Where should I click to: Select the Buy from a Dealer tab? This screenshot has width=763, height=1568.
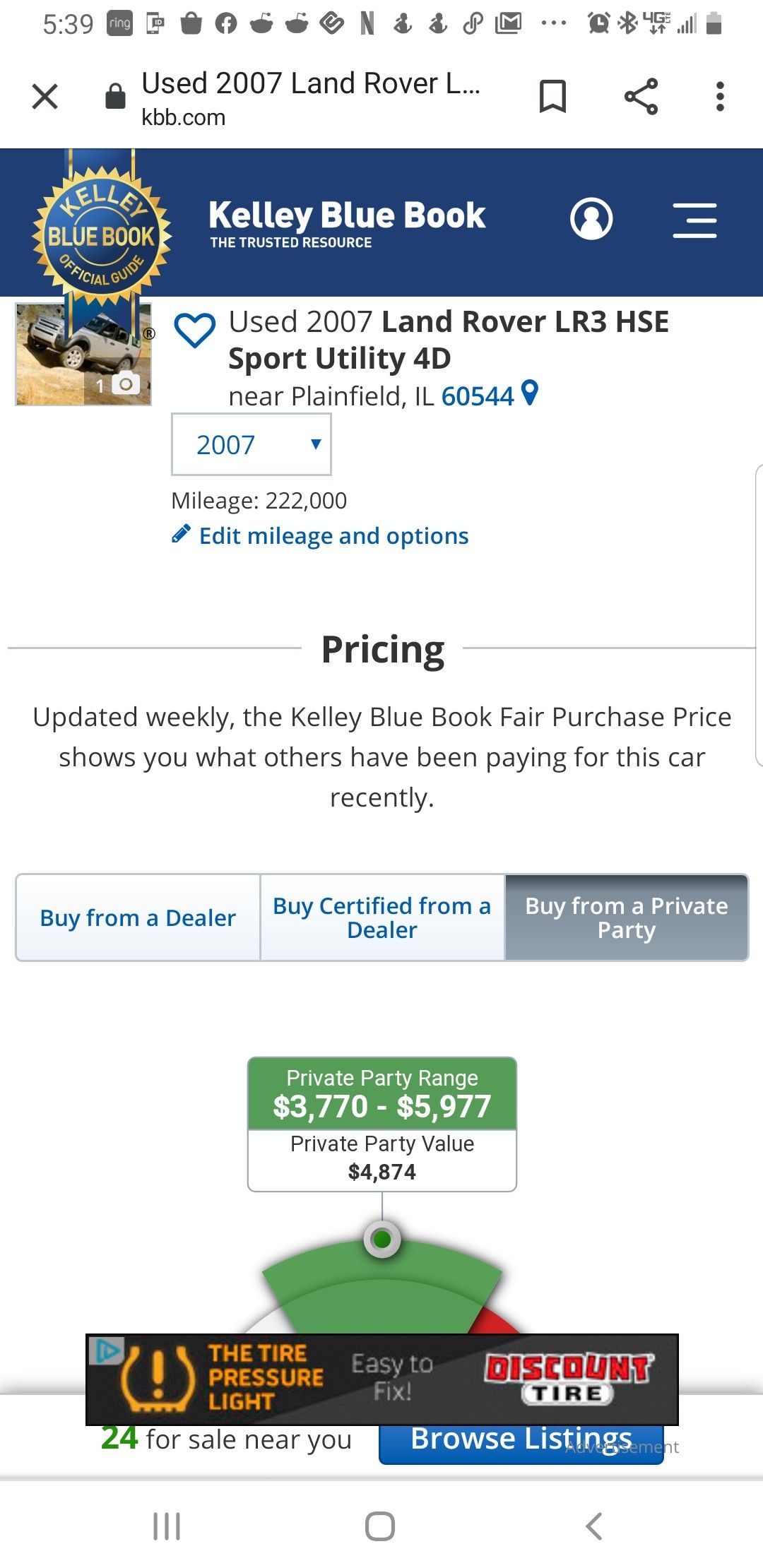pyautogui.click(x=138, y=917)
